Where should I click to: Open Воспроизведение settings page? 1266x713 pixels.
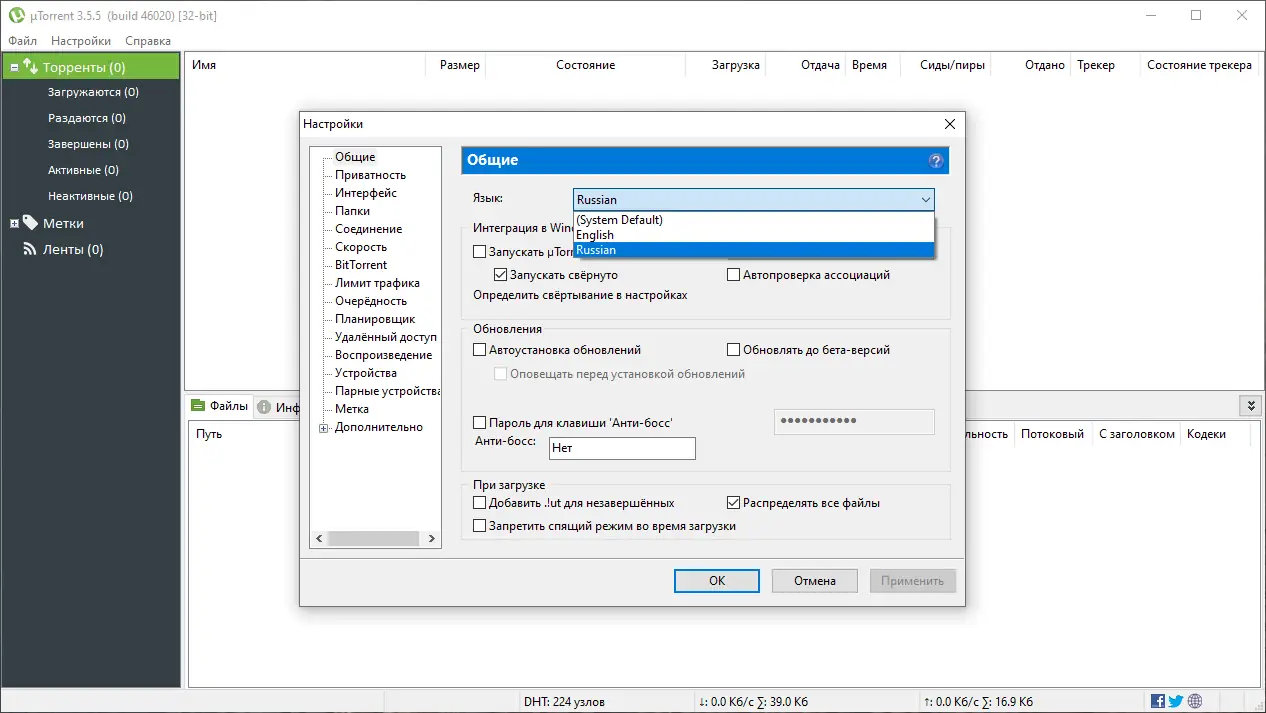(x=384, y=355)
